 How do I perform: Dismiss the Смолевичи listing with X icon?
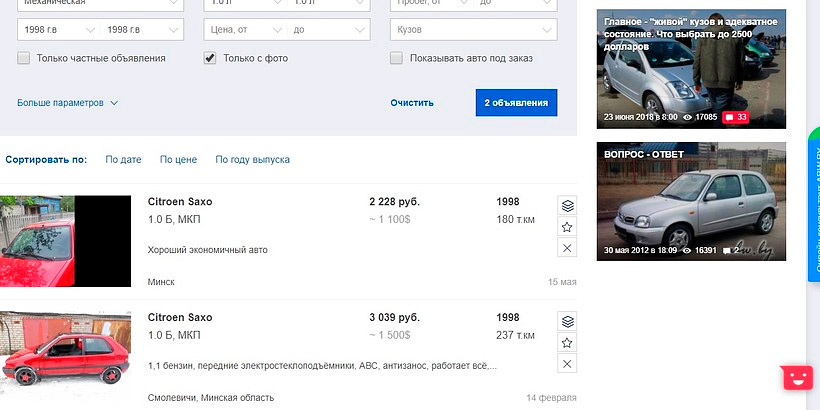click(567, 363)
